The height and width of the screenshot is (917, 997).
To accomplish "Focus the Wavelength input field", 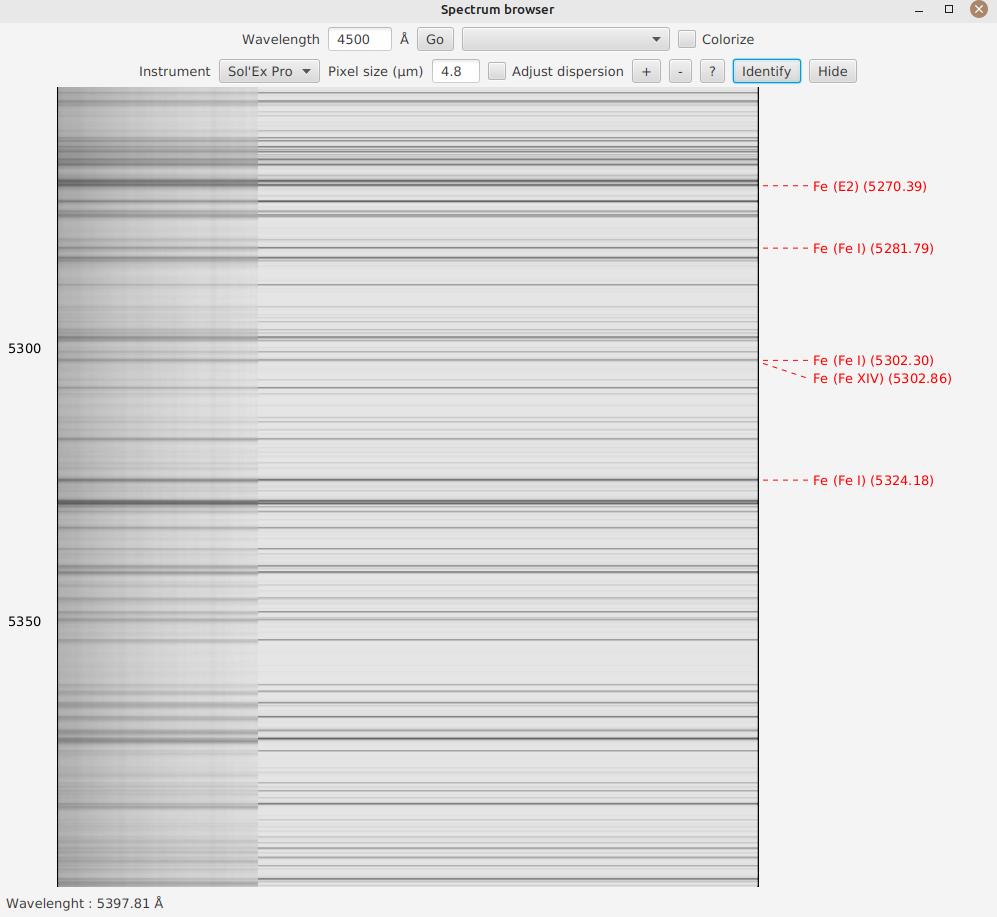I will pos(359,40).
